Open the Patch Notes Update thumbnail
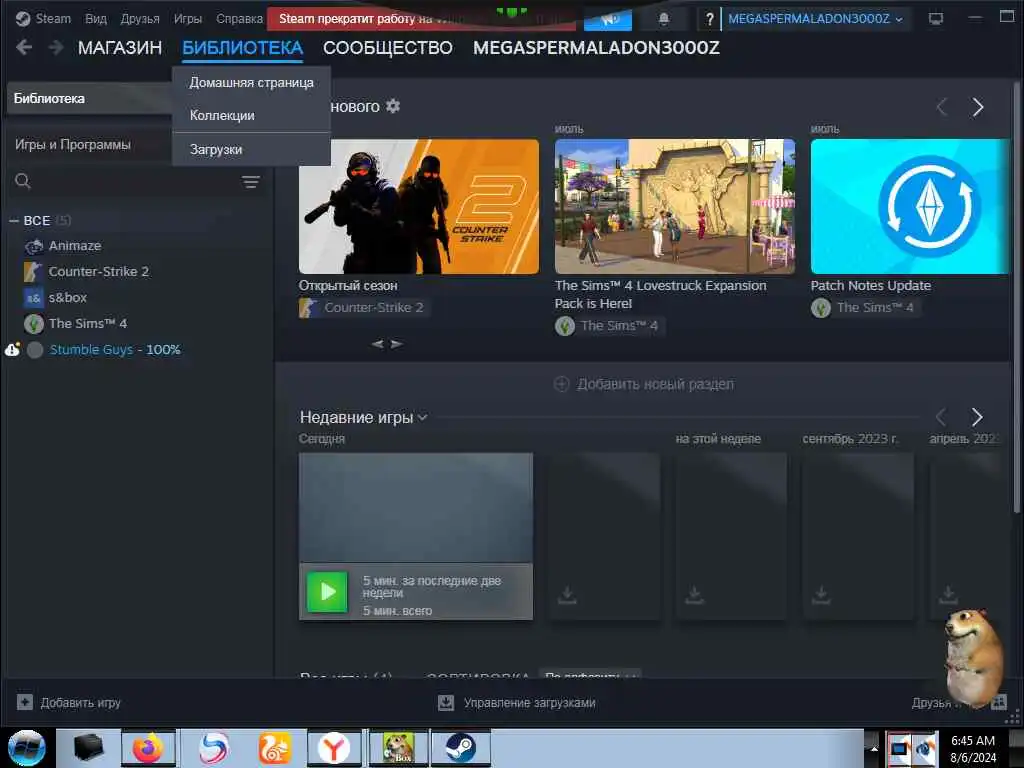Viewport: 1024px width, 768px height. (910, 206)
